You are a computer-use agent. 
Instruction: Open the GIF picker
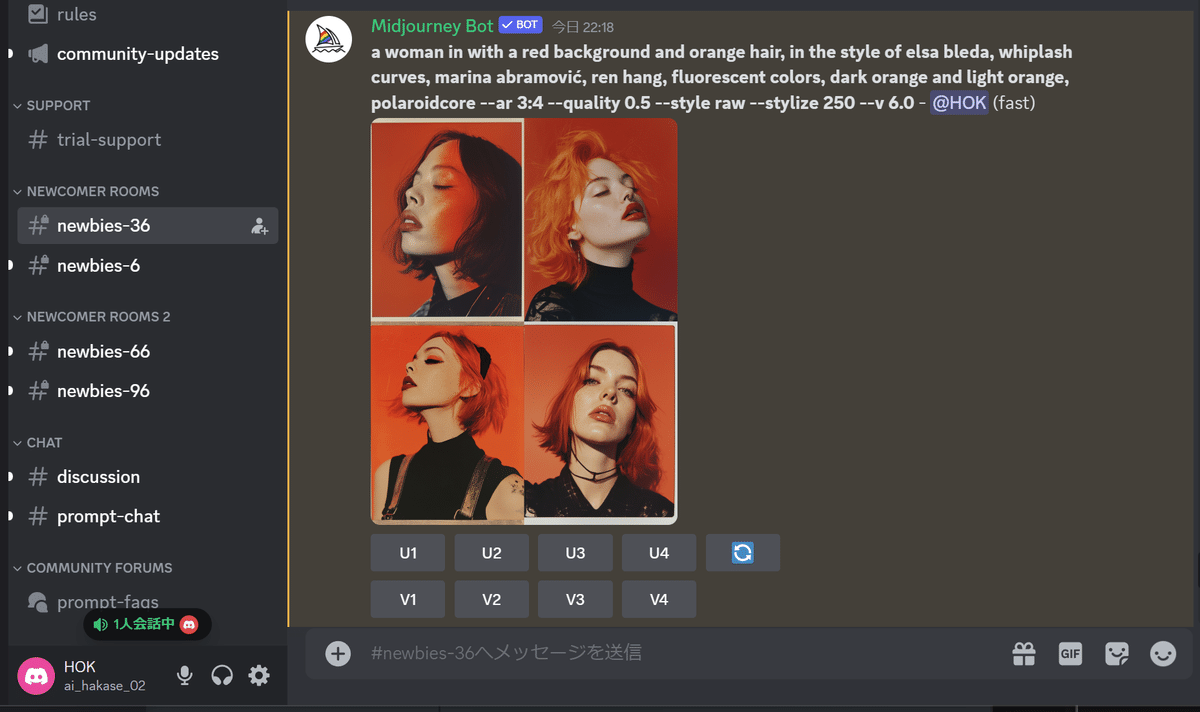click(1070, 653)
